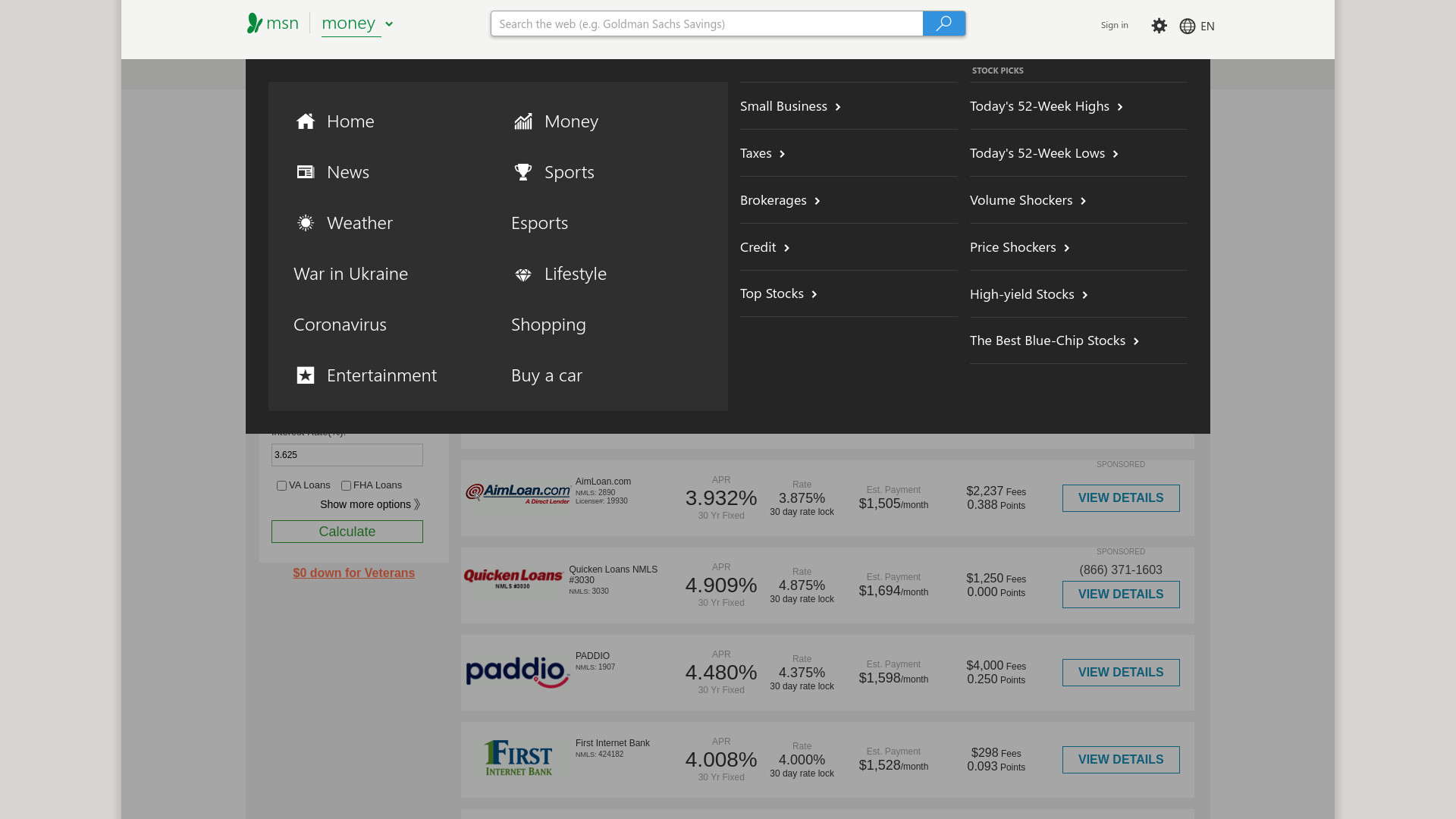Click the globe language icon
The height and width of the screenshot is (819, 1456).
(x=1188, y=27)
